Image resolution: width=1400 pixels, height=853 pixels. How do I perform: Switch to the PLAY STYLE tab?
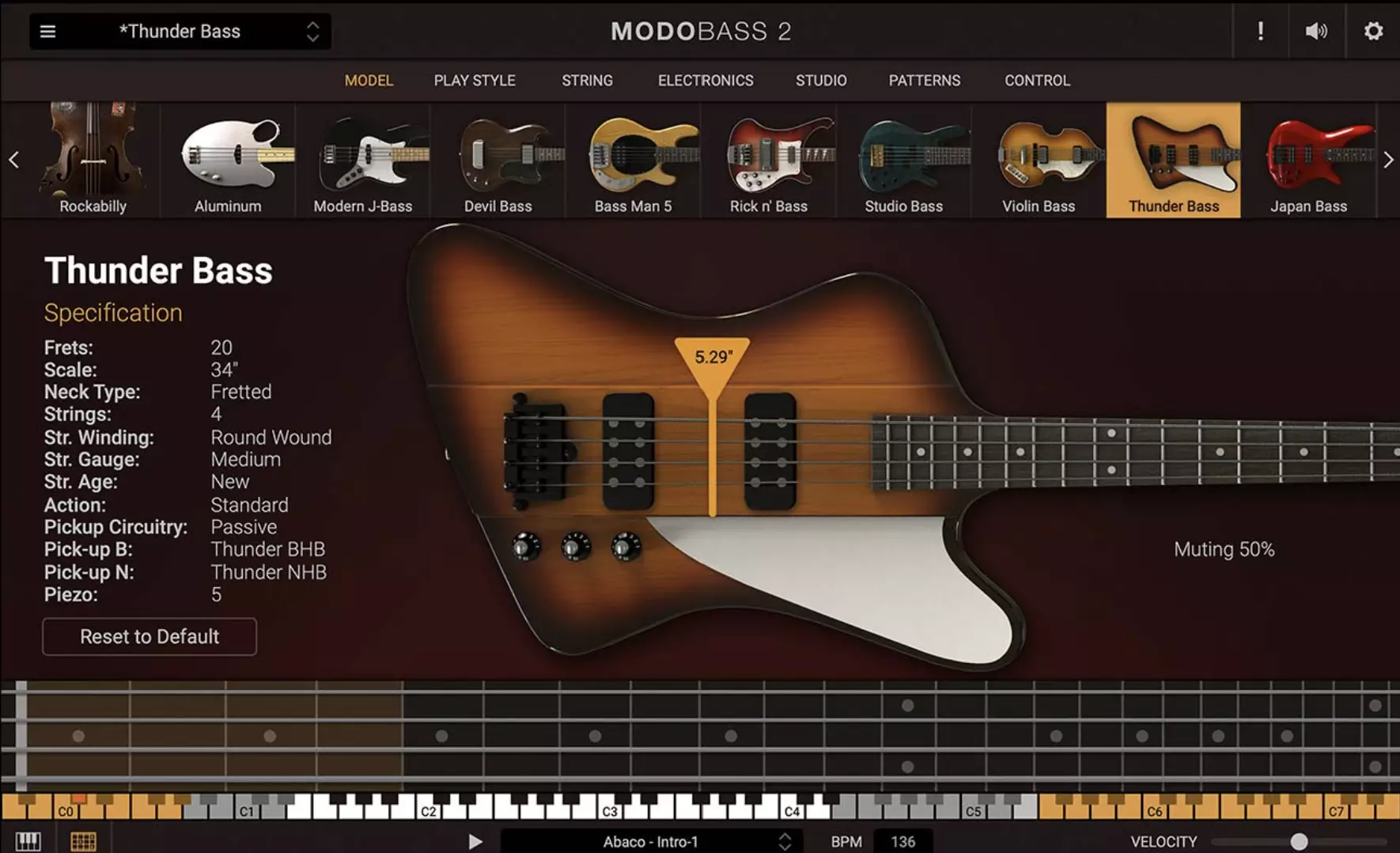(474, 81)
